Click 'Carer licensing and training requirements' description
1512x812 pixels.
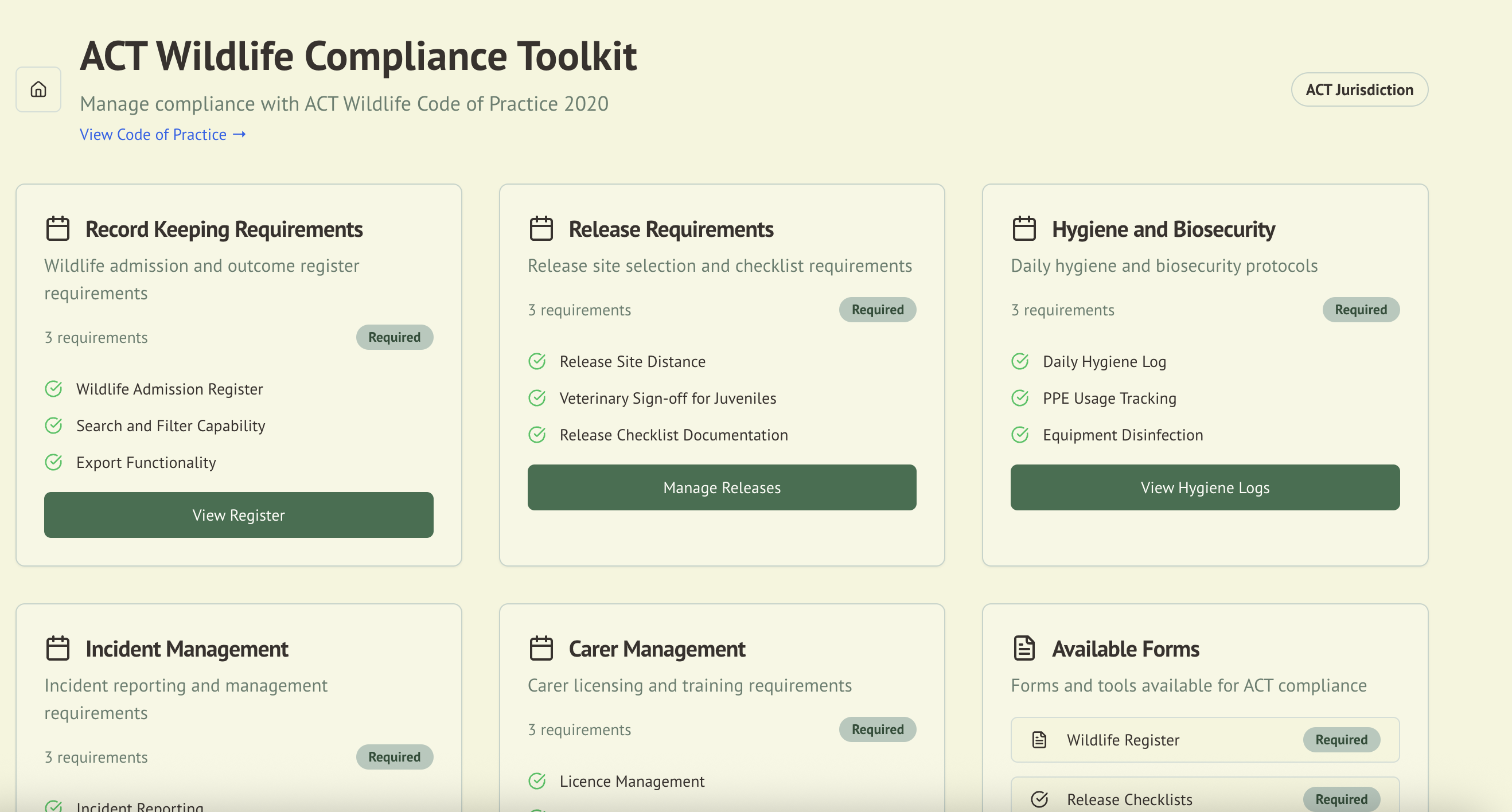coord(689,685)
